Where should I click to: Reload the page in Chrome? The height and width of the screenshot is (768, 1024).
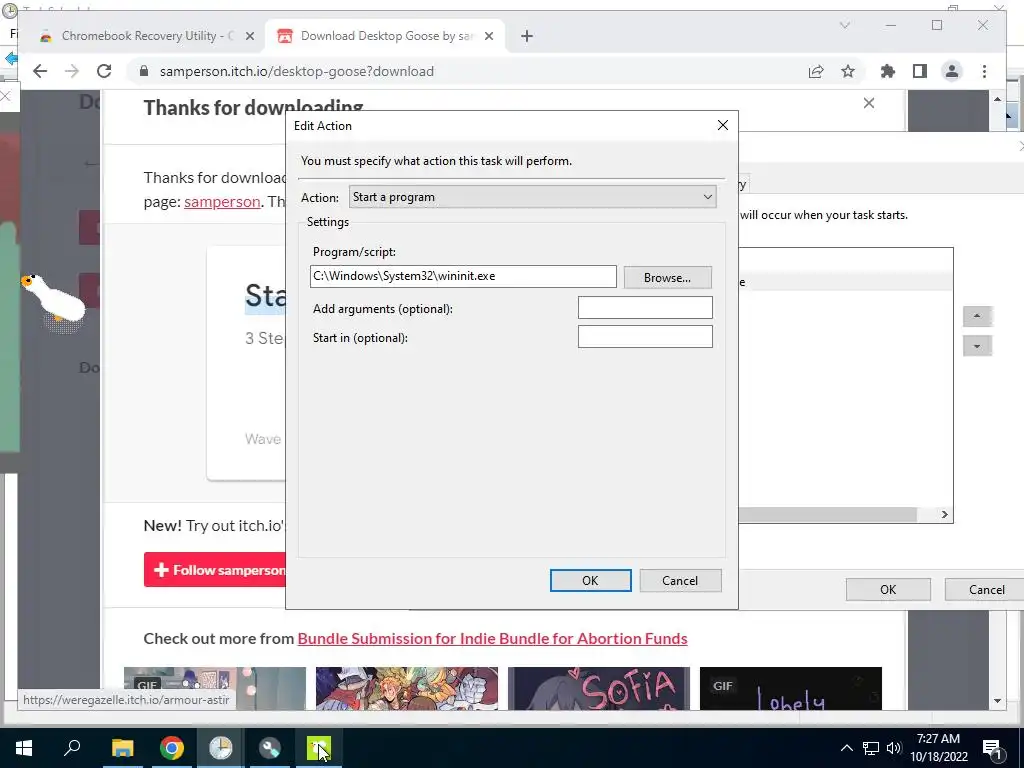click(104, 71)
